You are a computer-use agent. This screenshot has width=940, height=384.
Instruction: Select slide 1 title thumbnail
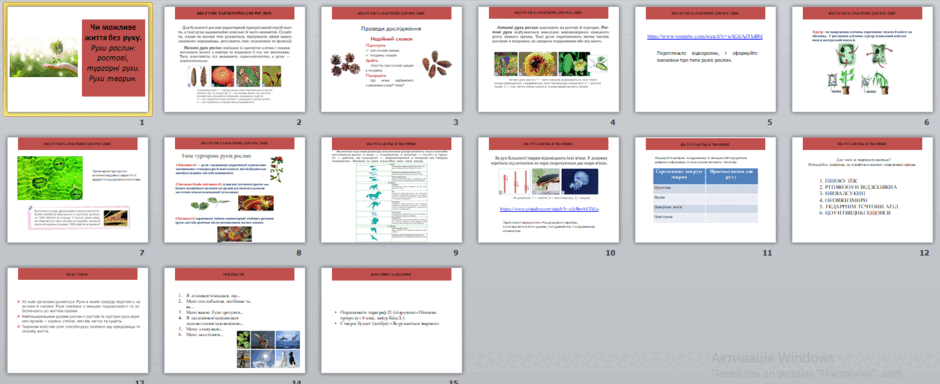pyautogui.click(x=77, y=59)
